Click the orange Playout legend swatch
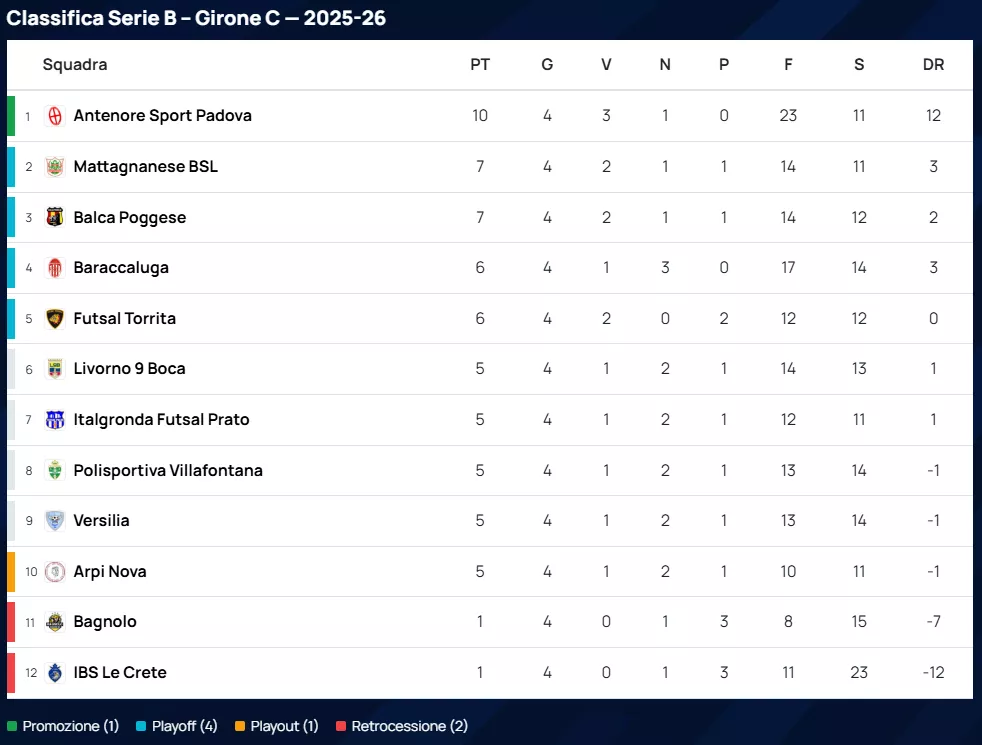The image size is (982, 745). 240,727
